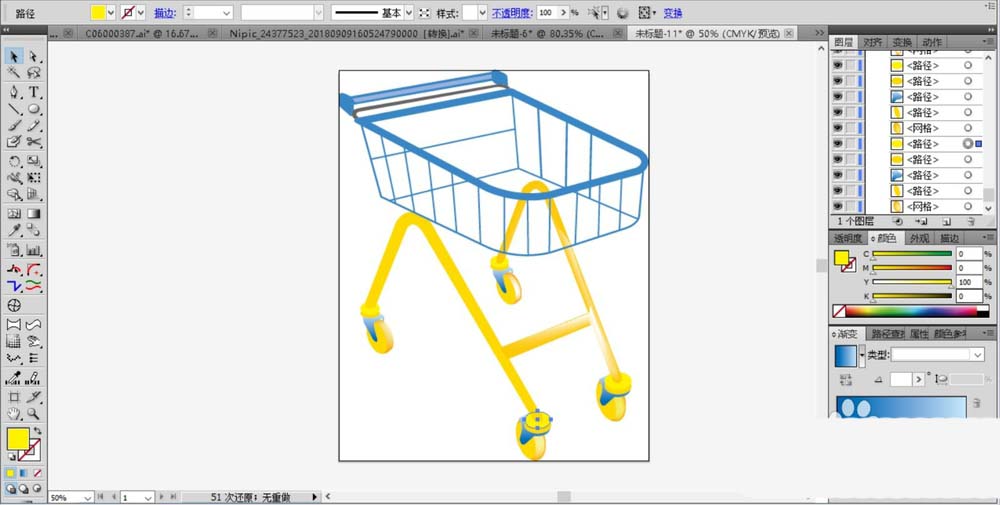
Task: Set paint mode to Color button
Action: point(11,473)
